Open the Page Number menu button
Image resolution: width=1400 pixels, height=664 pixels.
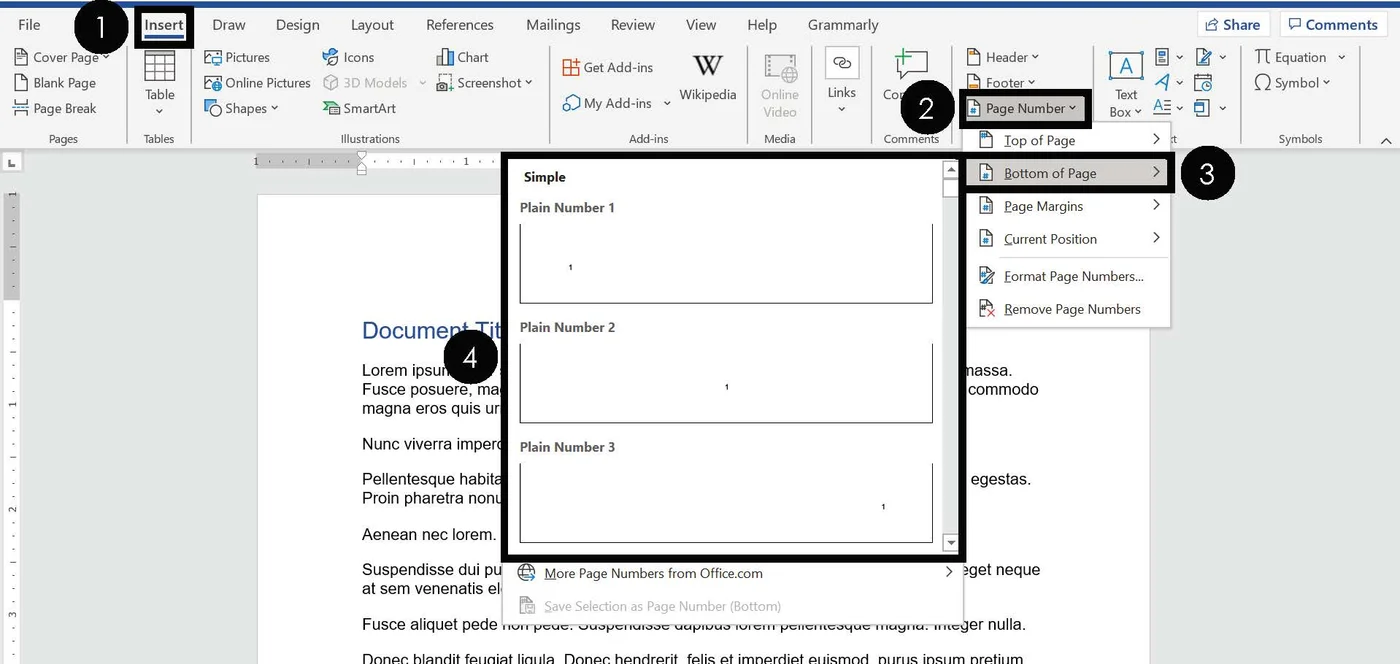pos(1023,108)
